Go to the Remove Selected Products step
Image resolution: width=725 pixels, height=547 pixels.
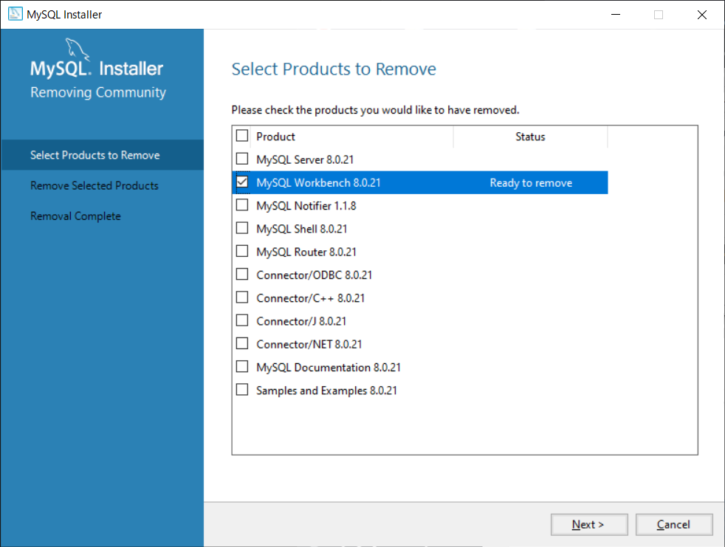pos(94,186)
